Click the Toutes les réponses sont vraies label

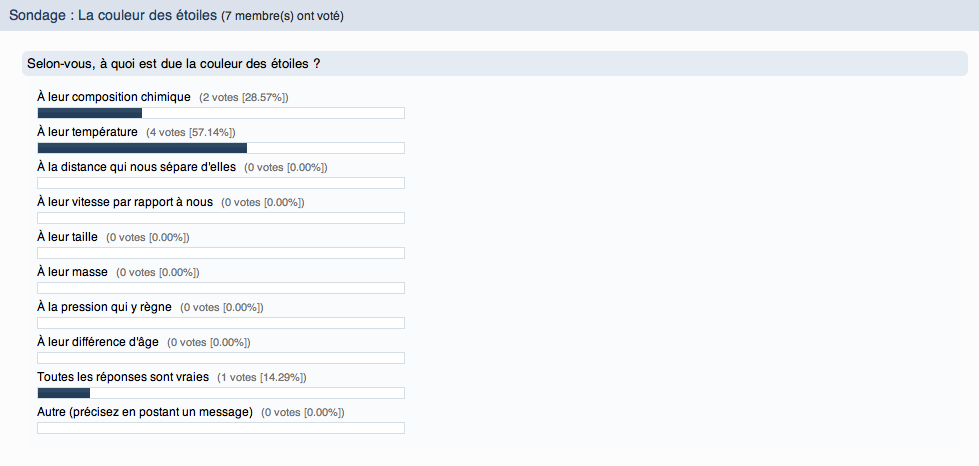(x=123, y=377)
